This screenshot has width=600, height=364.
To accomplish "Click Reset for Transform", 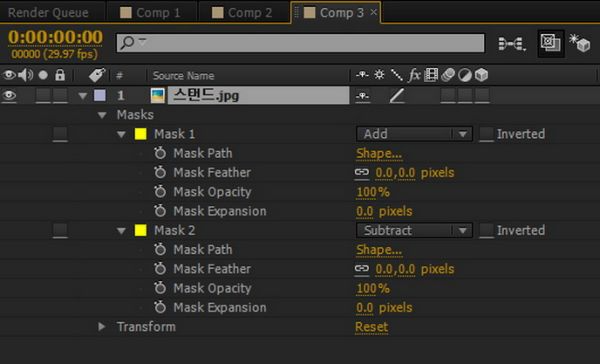I will [372, 327].
